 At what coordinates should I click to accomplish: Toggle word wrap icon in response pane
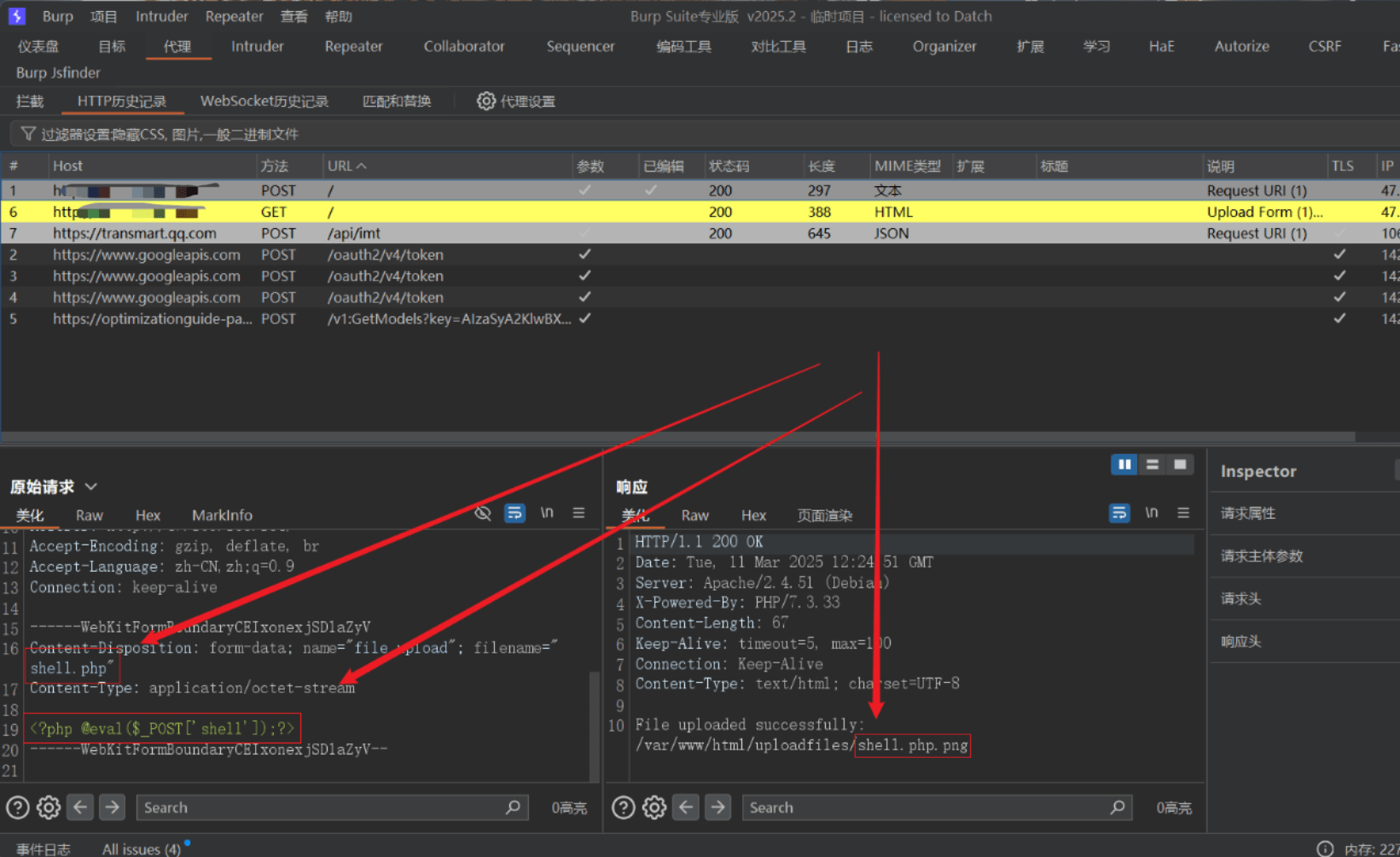[1119, 513]
